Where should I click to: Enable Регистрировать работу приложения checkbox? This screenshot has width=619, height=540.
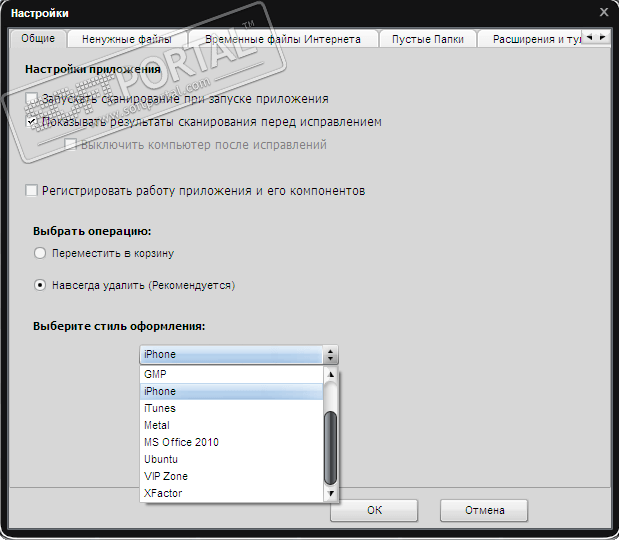[31, 191]
